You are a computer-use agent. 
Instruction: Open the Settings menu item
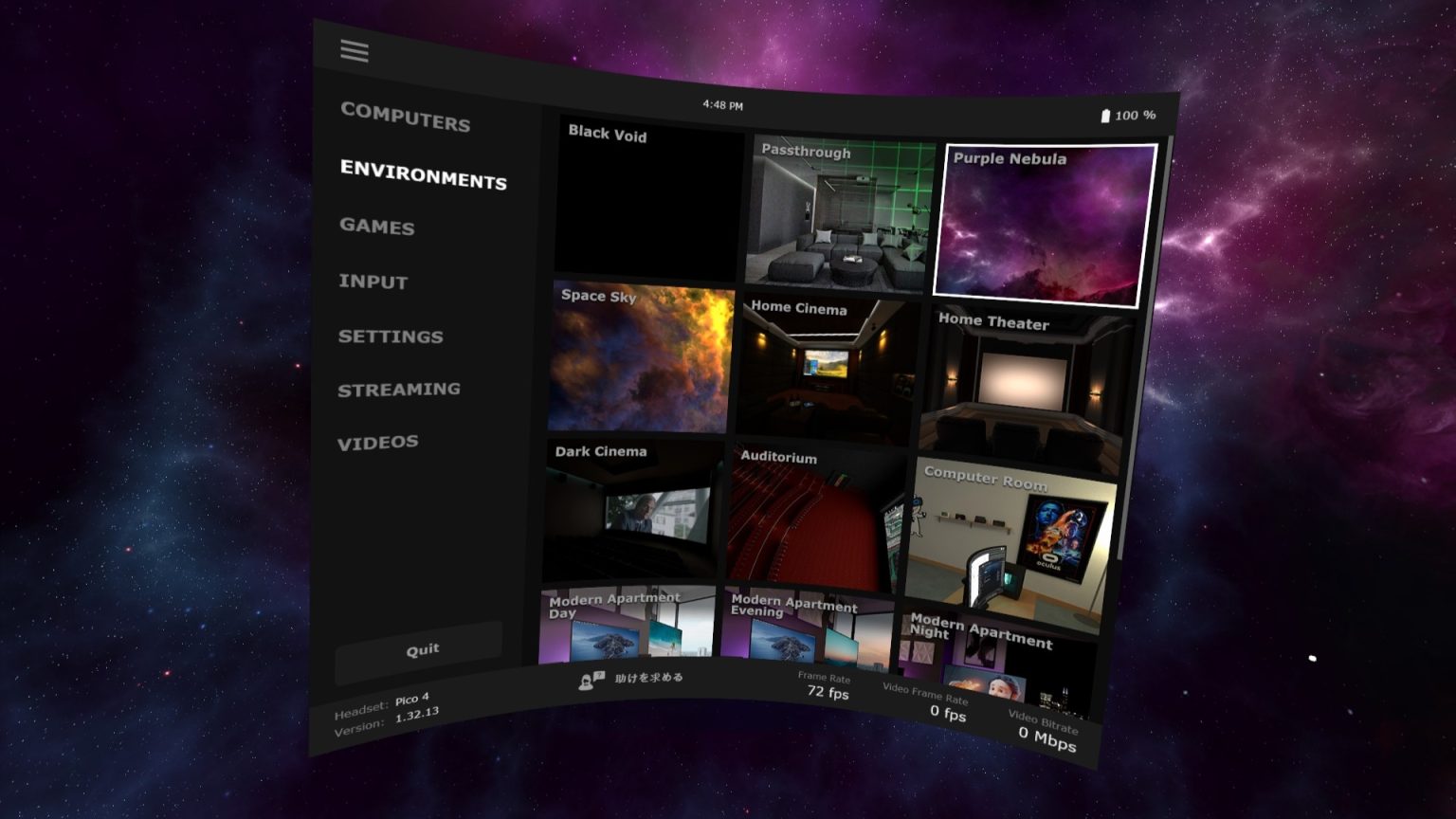pos(391,337)
